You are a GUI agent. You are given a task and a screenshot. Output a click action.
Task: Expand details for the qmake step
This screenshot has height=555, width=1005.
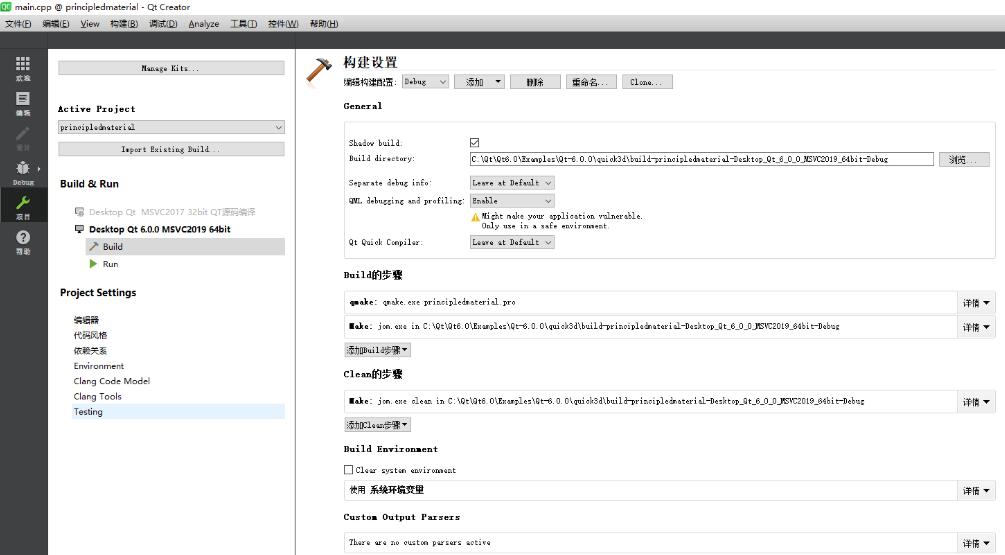976,302
